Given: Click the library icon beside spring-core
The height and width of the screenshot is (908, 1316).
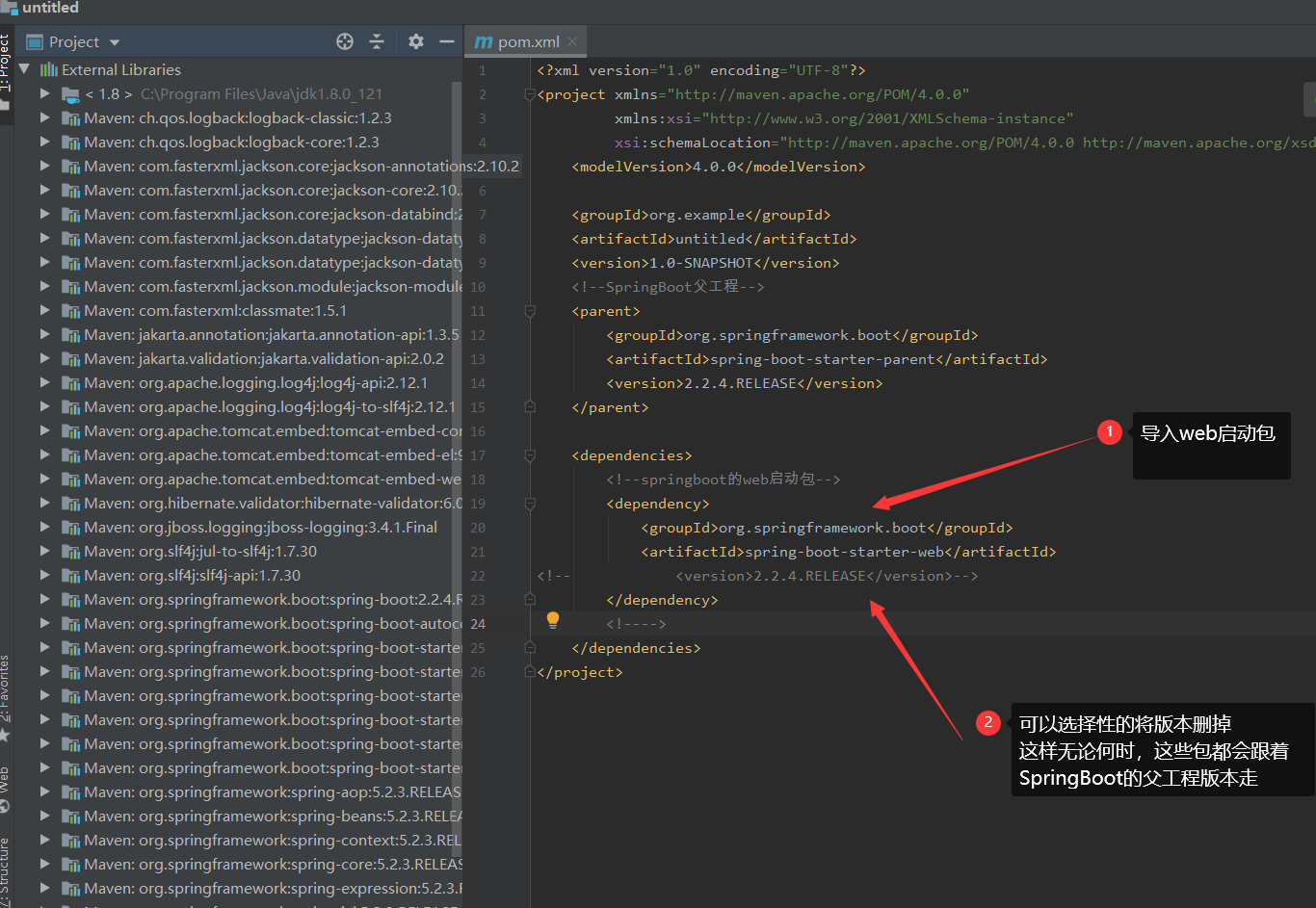Looking at the screenshot, I should pyautogui.click(x=70, y=865).
